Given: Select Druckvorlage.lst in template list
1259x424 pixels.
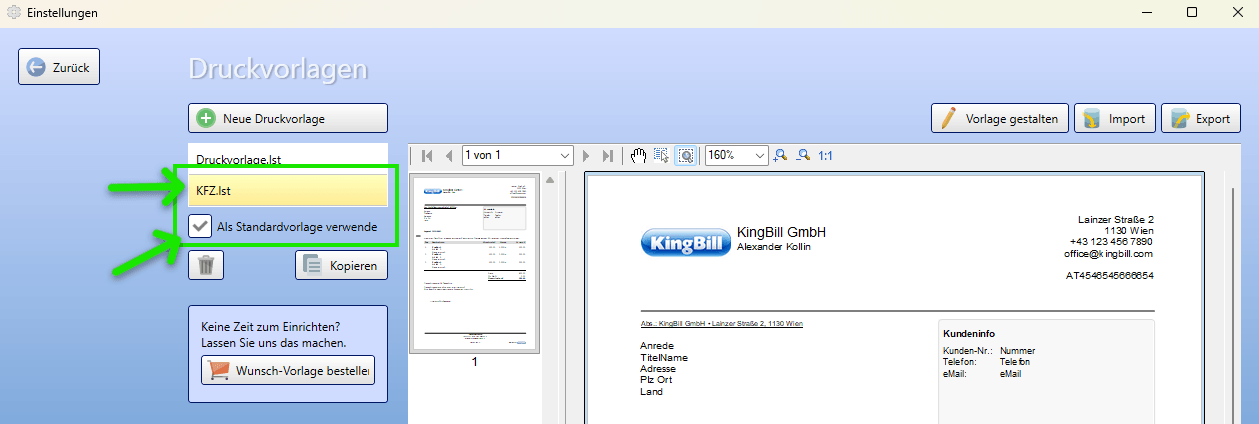Looking at the screenshot, I should [x=288, y=159].
